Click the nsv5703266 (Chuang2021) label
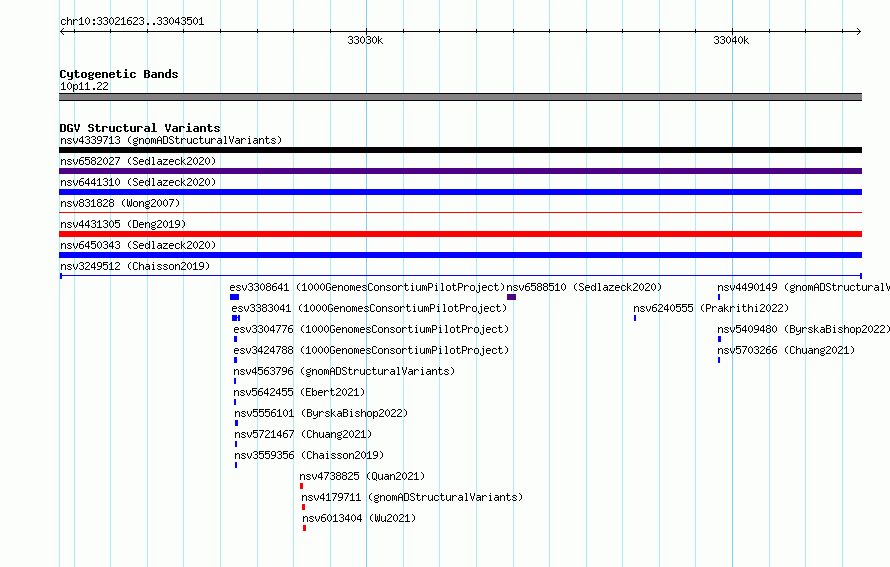The width and height of the screenshot is (890, 567). 786,350
